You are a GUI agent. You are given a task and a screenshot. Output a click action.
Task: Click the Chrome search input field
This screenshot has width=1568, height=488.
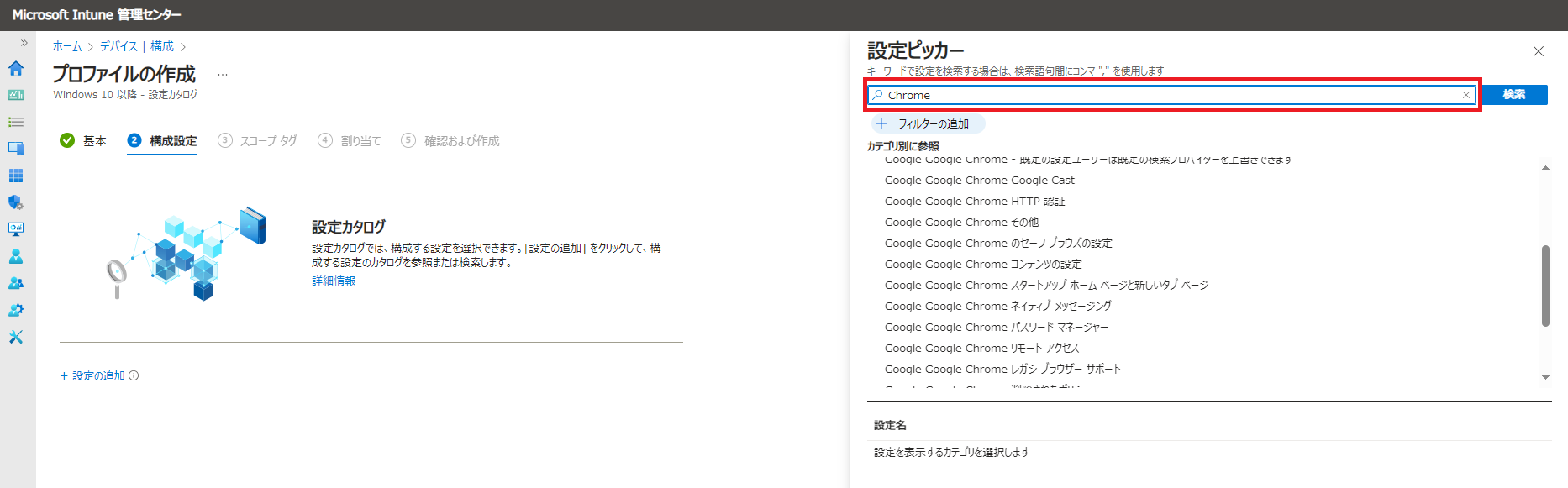[1171, 95]
